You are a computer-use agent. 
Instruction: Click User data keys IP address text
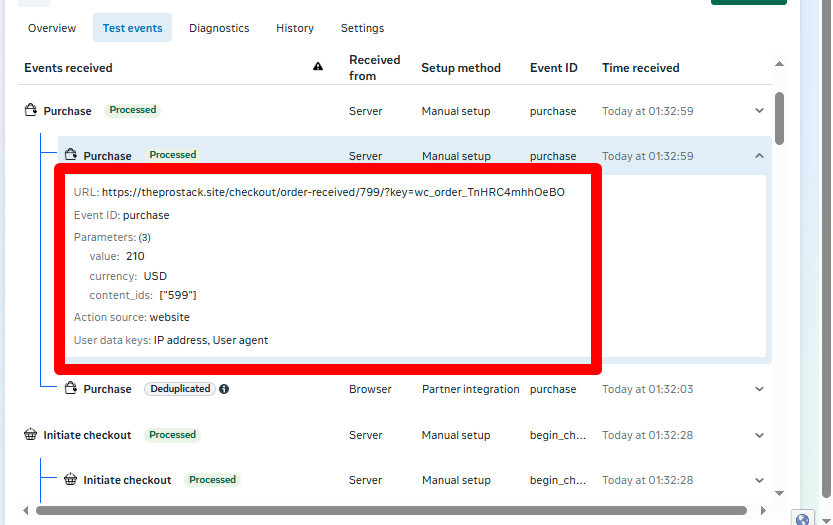pyautogui.click(x=171, y=340)
